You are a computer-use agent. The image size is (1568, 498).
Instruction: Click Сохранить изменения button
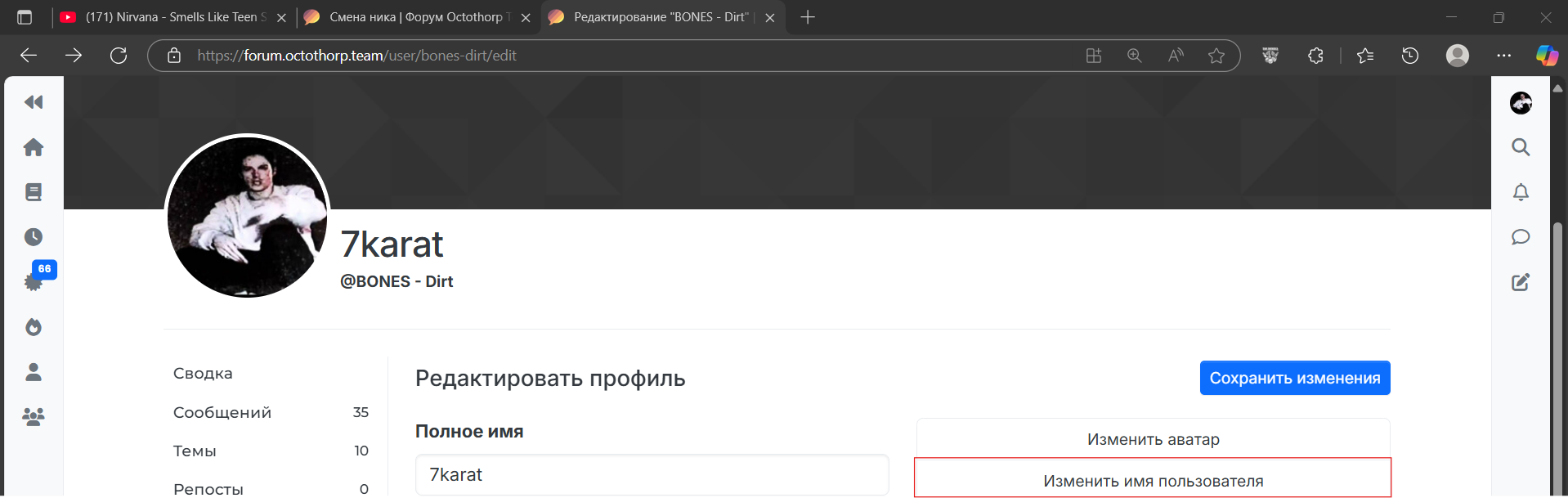click(1295, 378)
